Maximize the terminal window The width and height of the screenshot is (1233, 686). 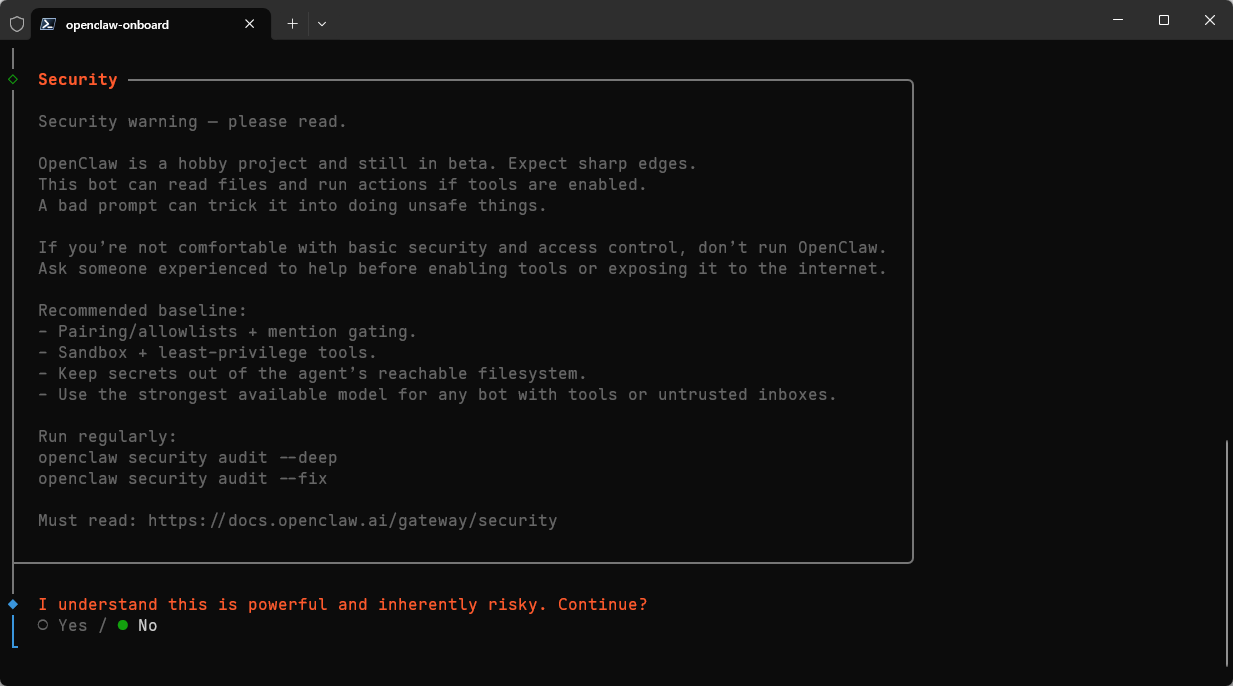(x=1164, y=20)
